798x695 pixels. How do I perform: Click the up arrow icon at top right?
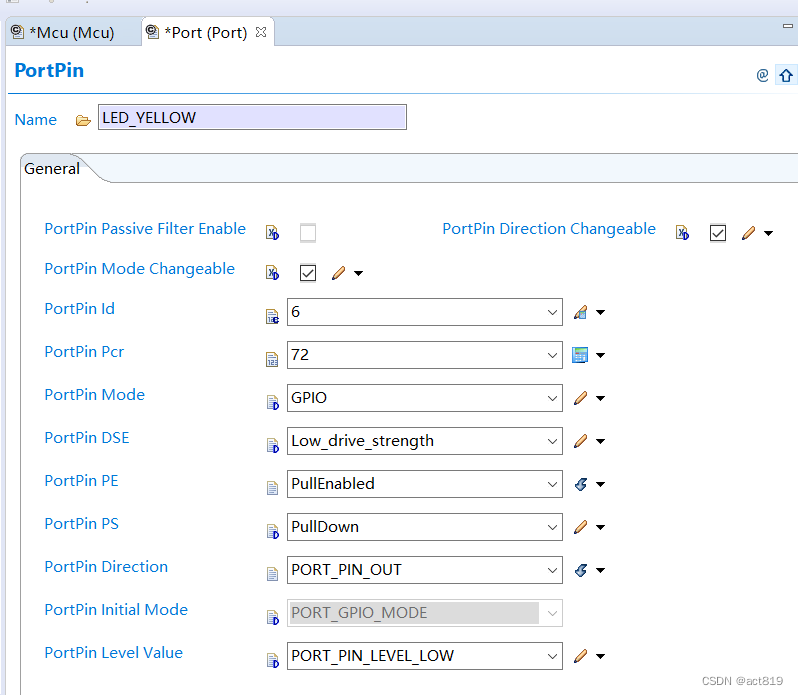(785, 75)
